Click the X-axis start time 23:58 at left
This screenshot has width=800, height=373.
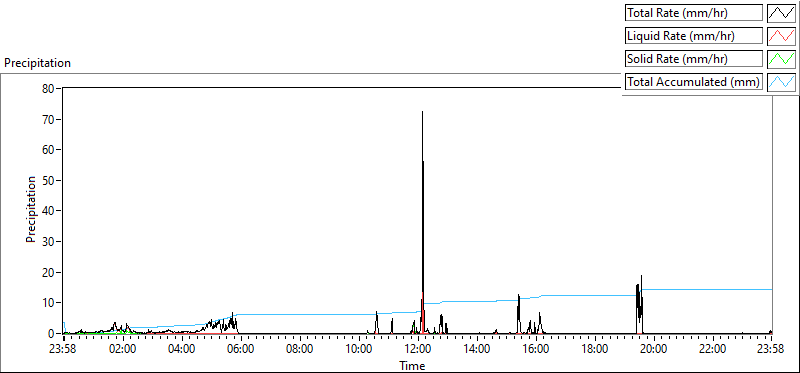64,350
